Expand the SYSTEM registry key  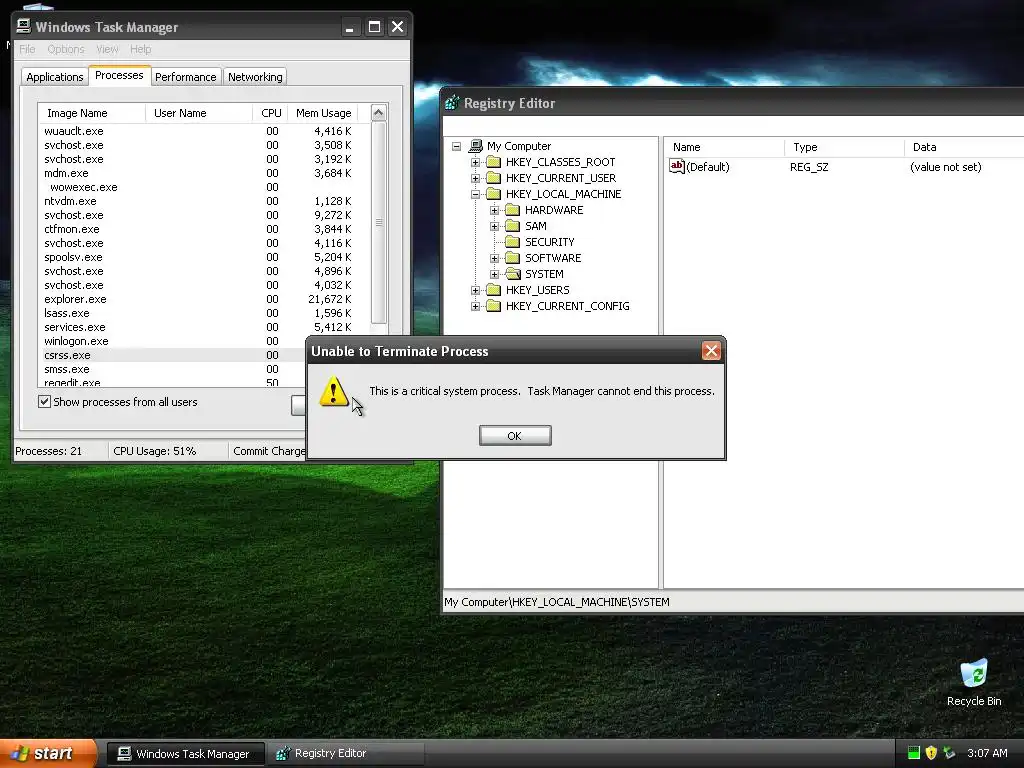click(x=494, y=274)
